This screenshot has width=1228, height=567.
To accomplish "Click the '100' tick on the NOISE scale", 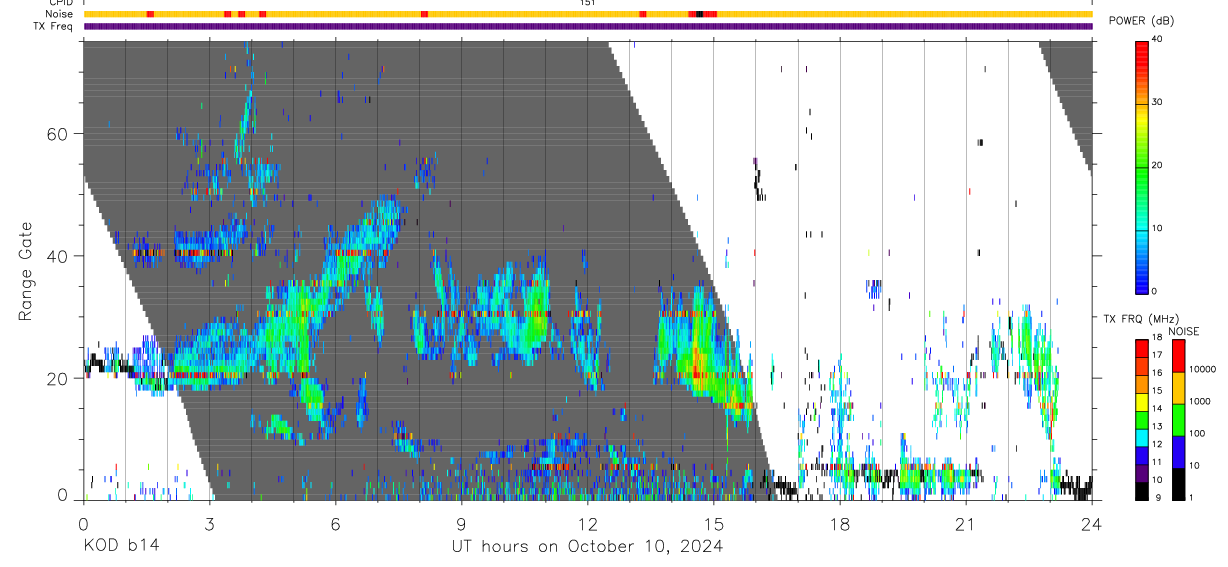I will point(1198,433).
